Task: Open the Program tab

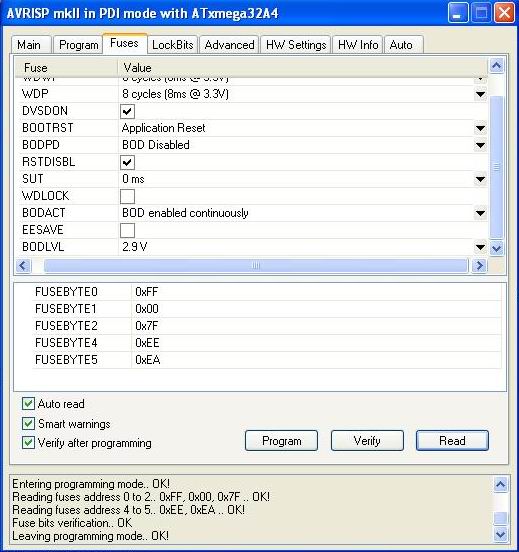Action: point(78,45)
